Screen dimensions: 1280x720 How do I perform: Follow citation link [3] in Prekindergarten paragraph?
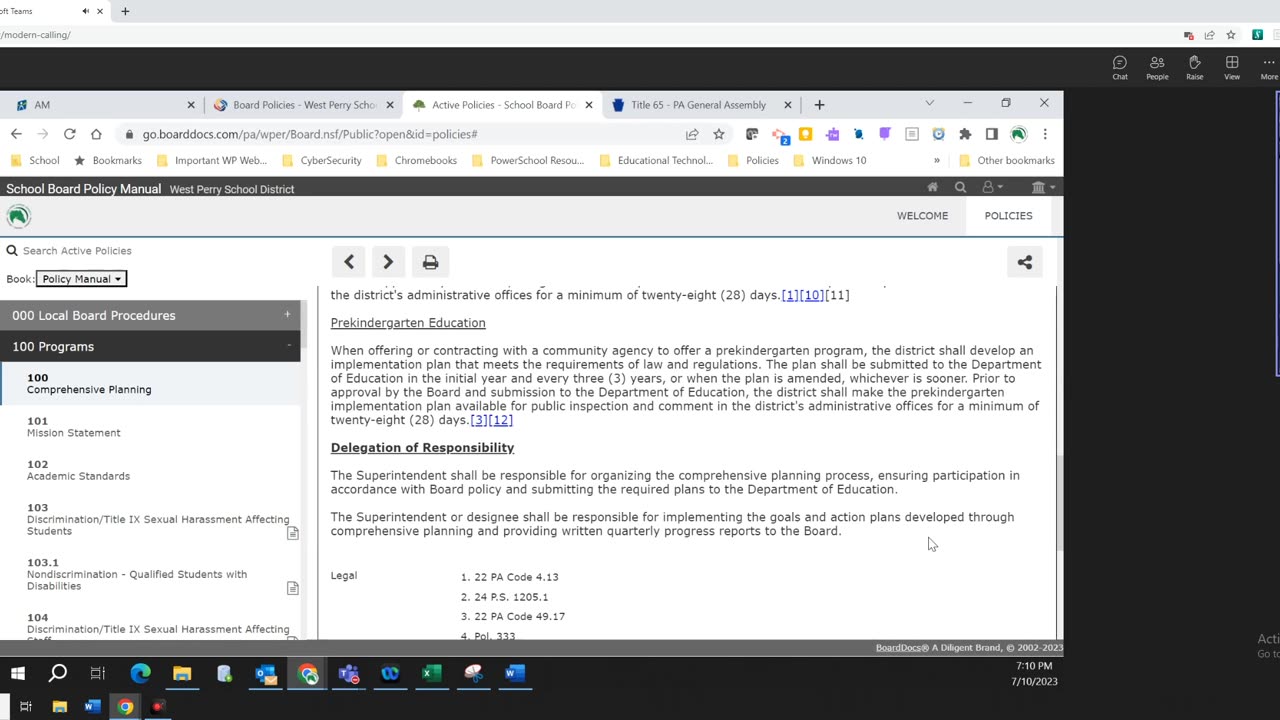click(479, 420)
